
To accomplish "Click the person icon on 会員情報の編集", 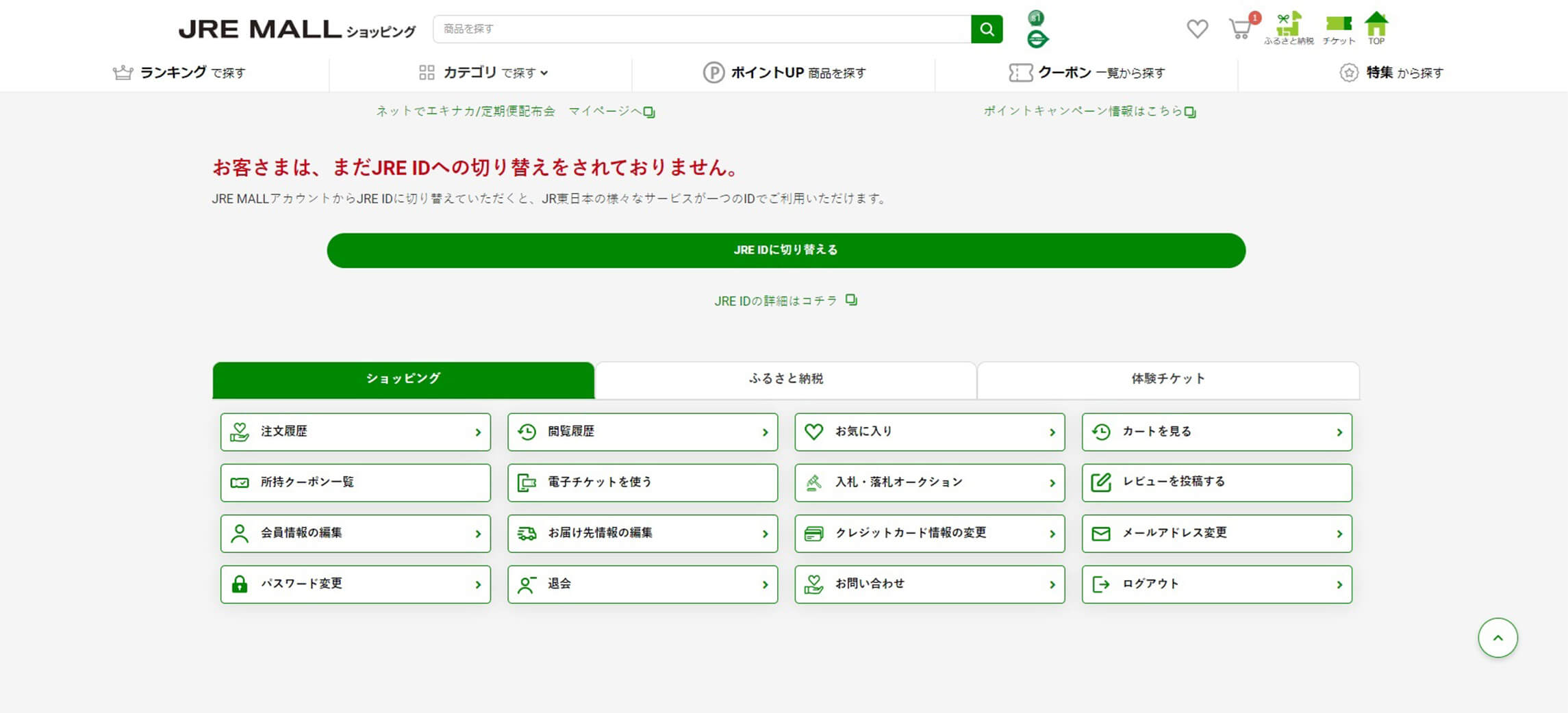I will coord(240,533).
